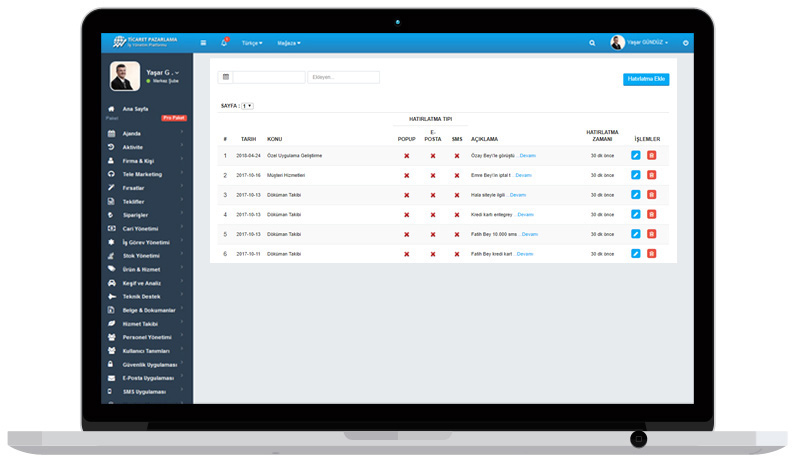Toggle SMS mark for Müşteri Hizmetleri row
Viewport: 800px width, 463px height.
[457, 176]
